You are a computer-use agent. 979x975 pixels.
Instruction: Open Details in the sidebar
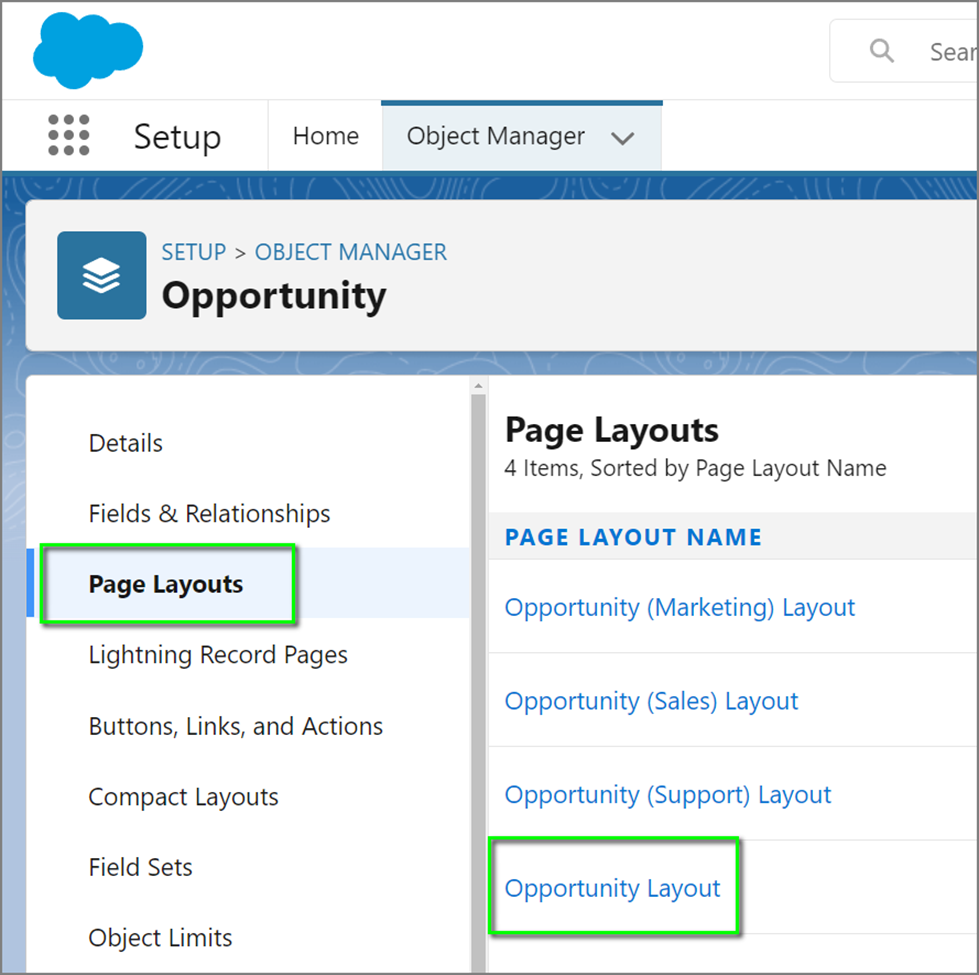point(125,443)
